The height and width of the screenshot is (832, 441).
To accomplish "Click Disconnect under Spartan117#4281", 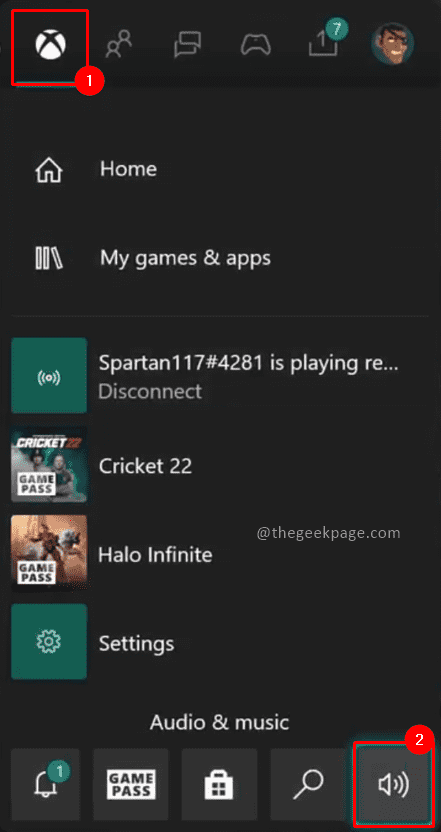I will 150,392.
